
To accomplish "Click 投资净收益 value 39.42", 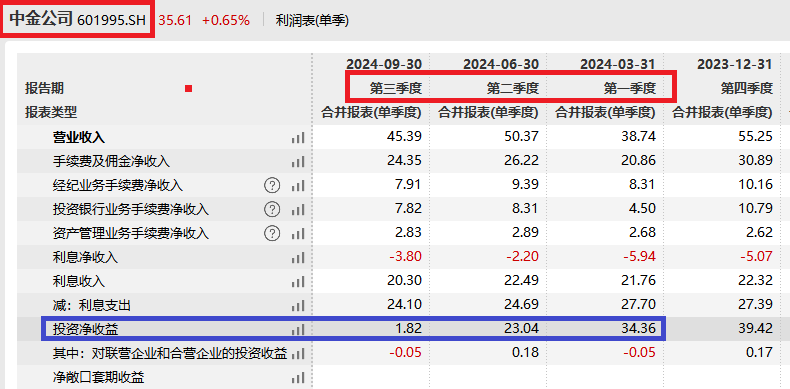I will [755, 329].
